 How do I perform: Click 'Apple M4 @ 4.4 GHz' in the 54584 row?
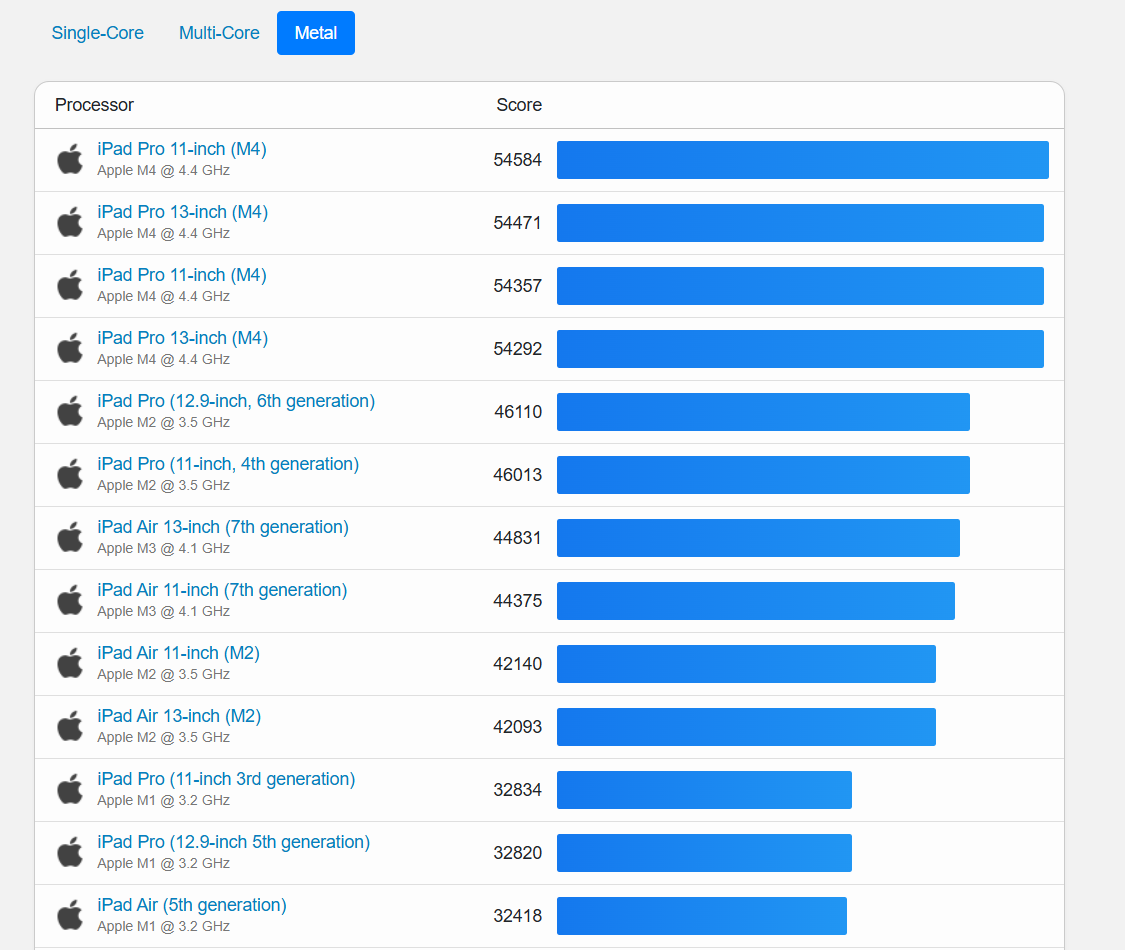coord(164,170)
